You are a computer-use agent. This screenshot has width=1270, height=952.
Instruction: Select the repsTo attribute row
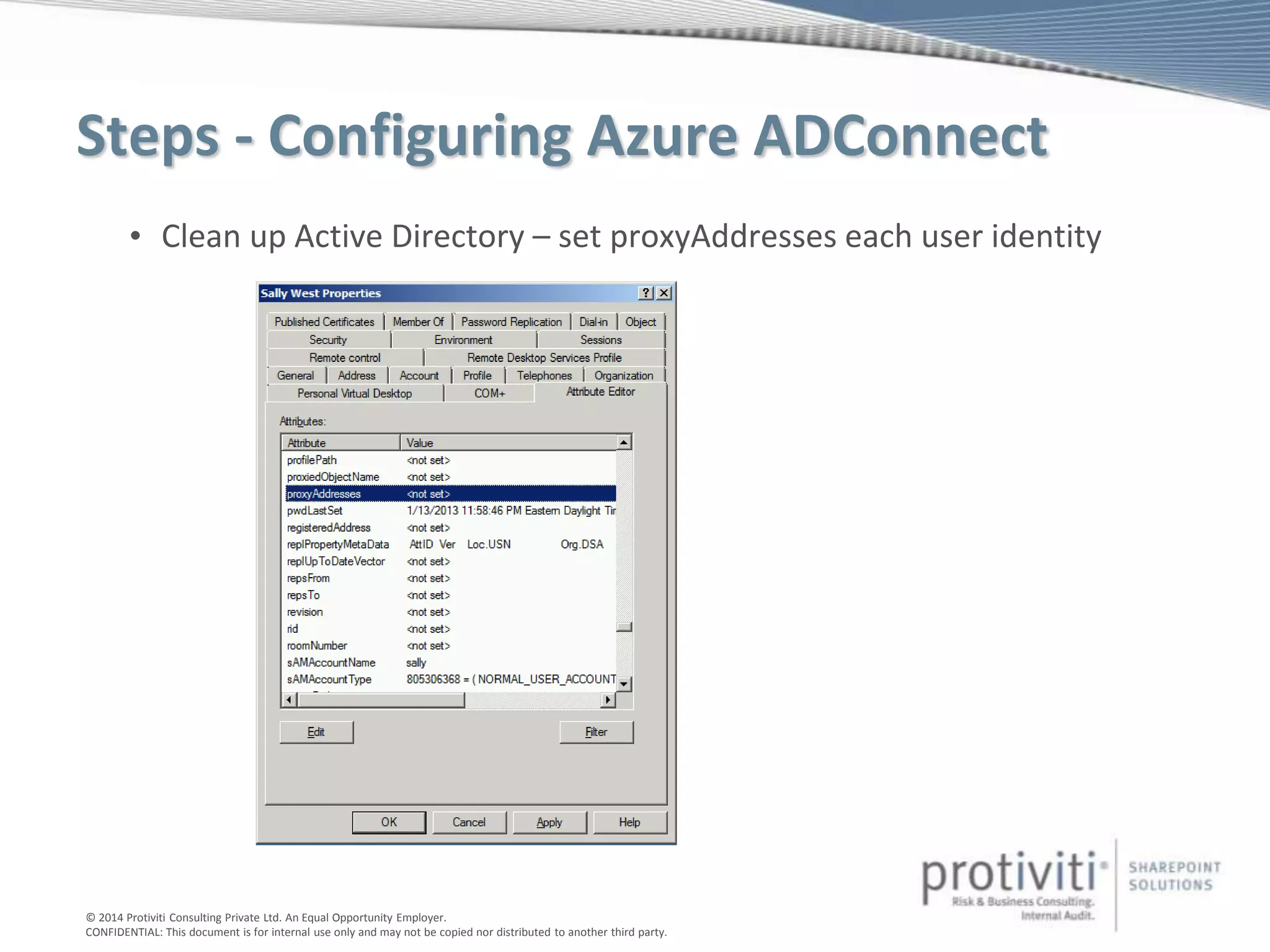click(x=450, y=595)
